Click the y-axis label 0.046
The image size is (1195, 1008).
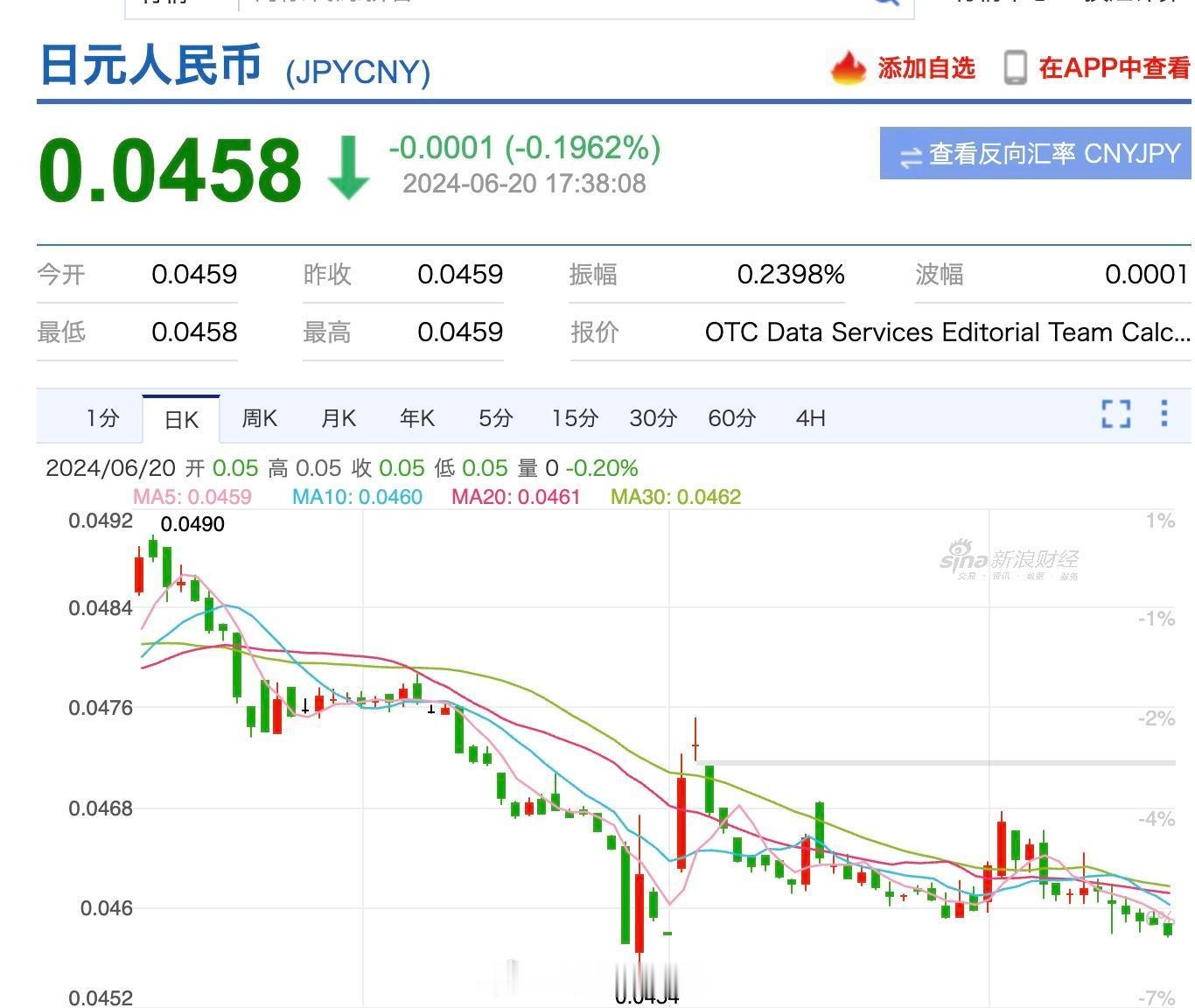coord(108,908)
